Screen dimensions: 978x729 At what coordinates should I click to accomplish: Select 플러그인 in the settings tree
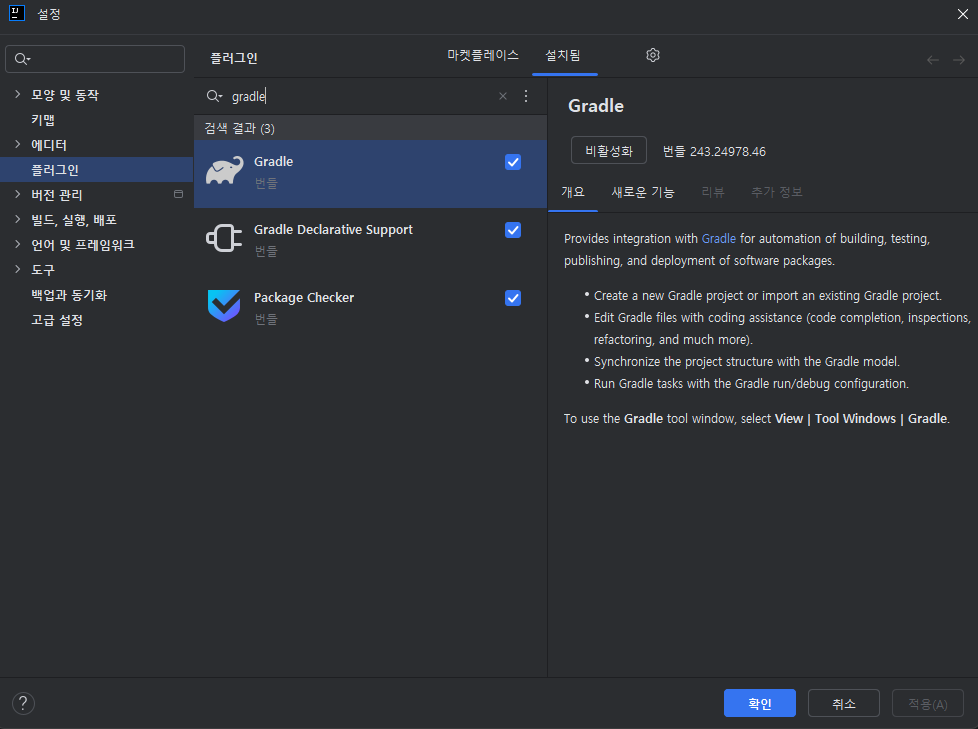click(97, 170)
